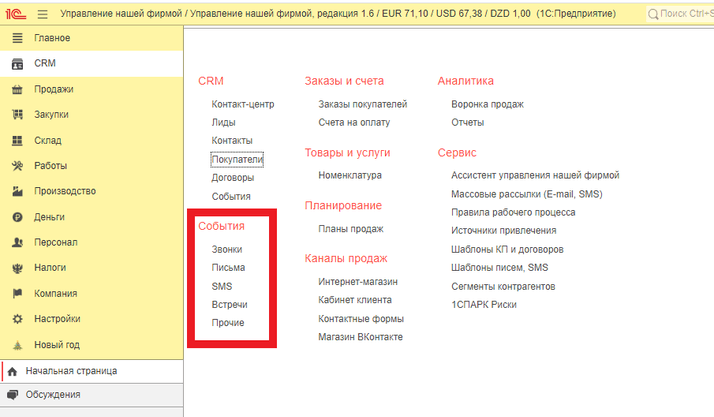Open Магазин ВКонтакте link

(x=360, y=337)
